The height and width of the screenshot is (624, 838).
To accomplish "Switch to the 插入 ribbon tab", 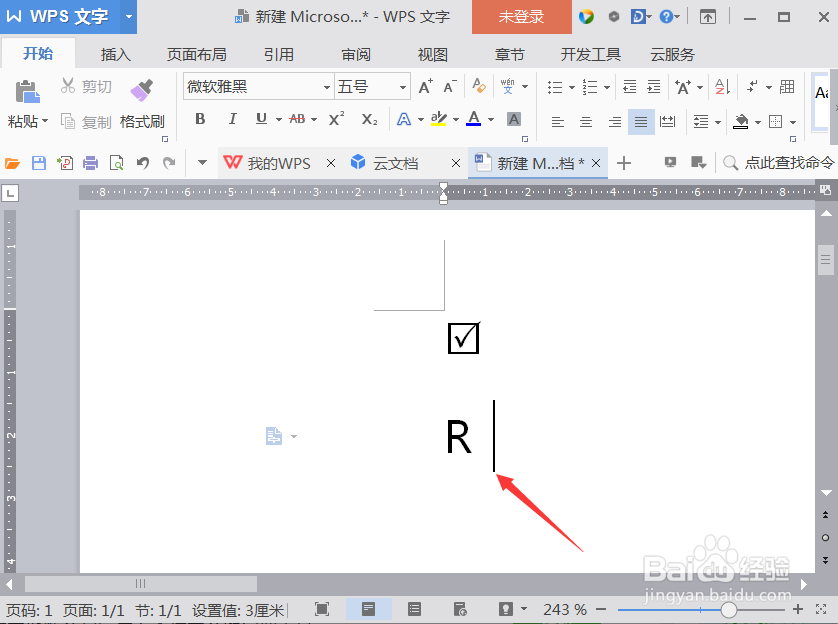I will (115, 54).
